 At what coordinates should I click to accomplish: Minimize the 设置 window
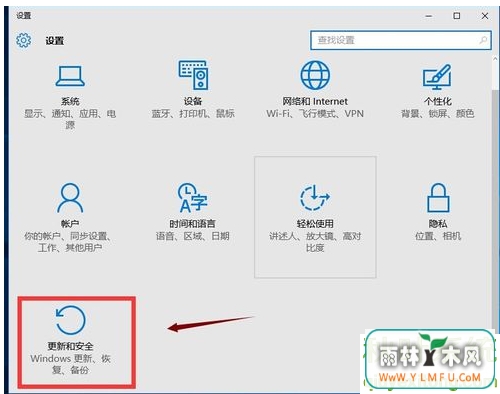[x=429, y=16]
